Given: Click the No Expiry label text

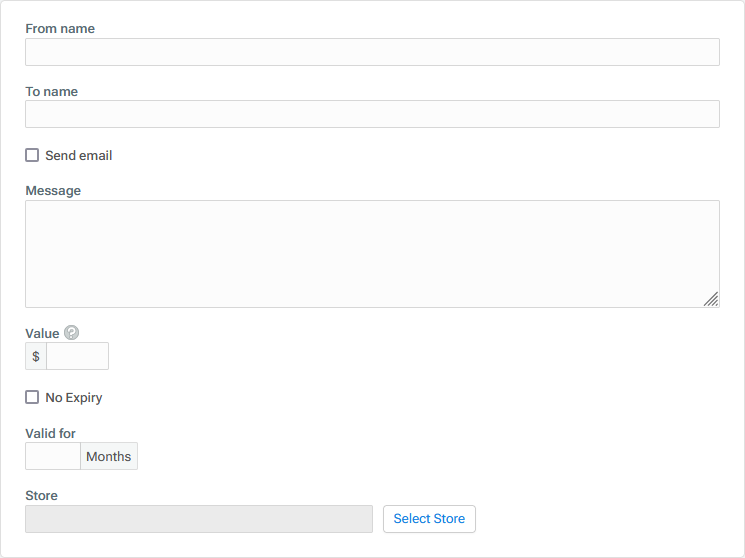Looking at the screenshot, I should [x=74, y=398].
